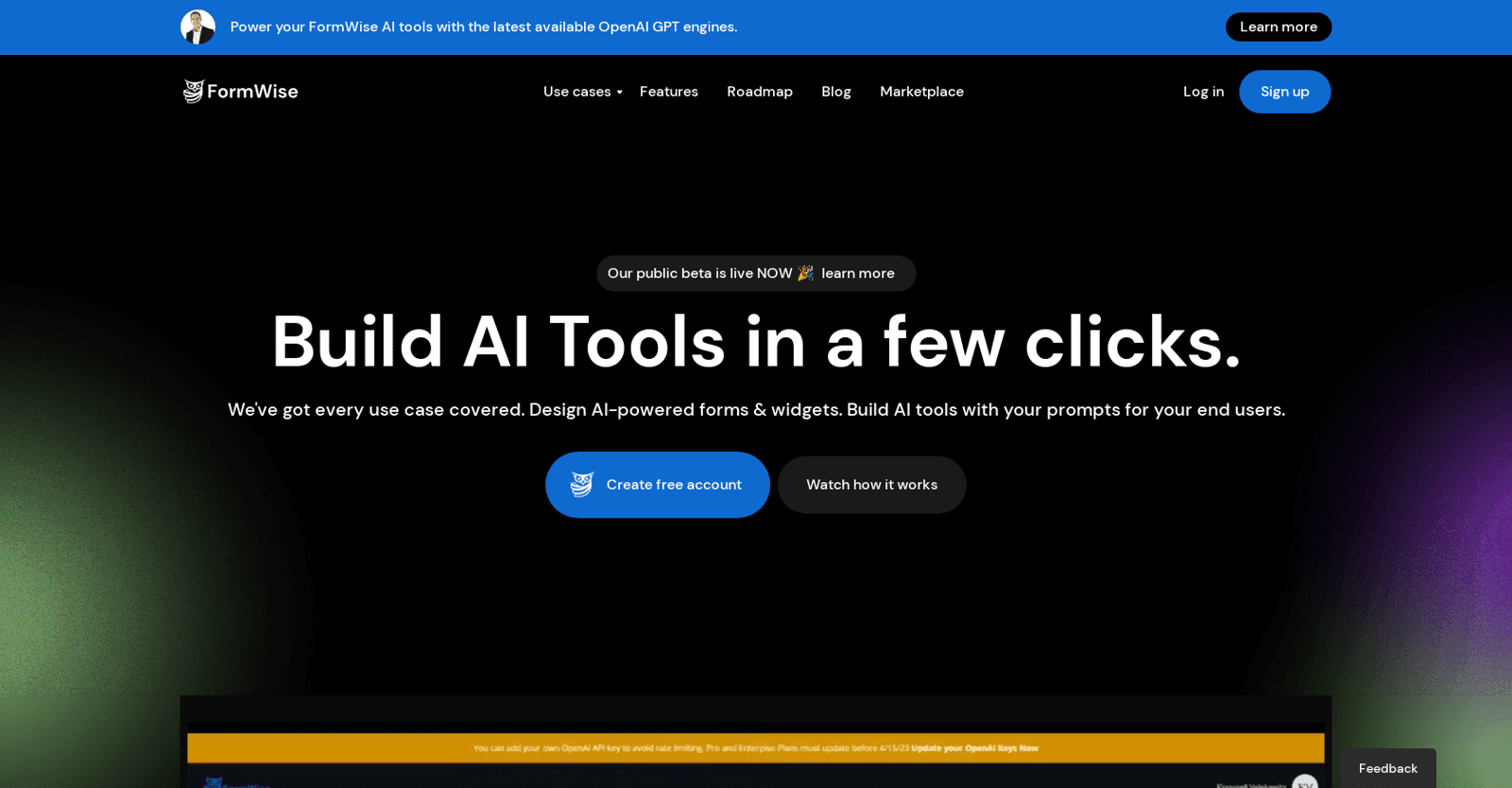Click the KV user avatar in preview
The height and width of the screenshot is (788, 1512).
[1305, 782]
